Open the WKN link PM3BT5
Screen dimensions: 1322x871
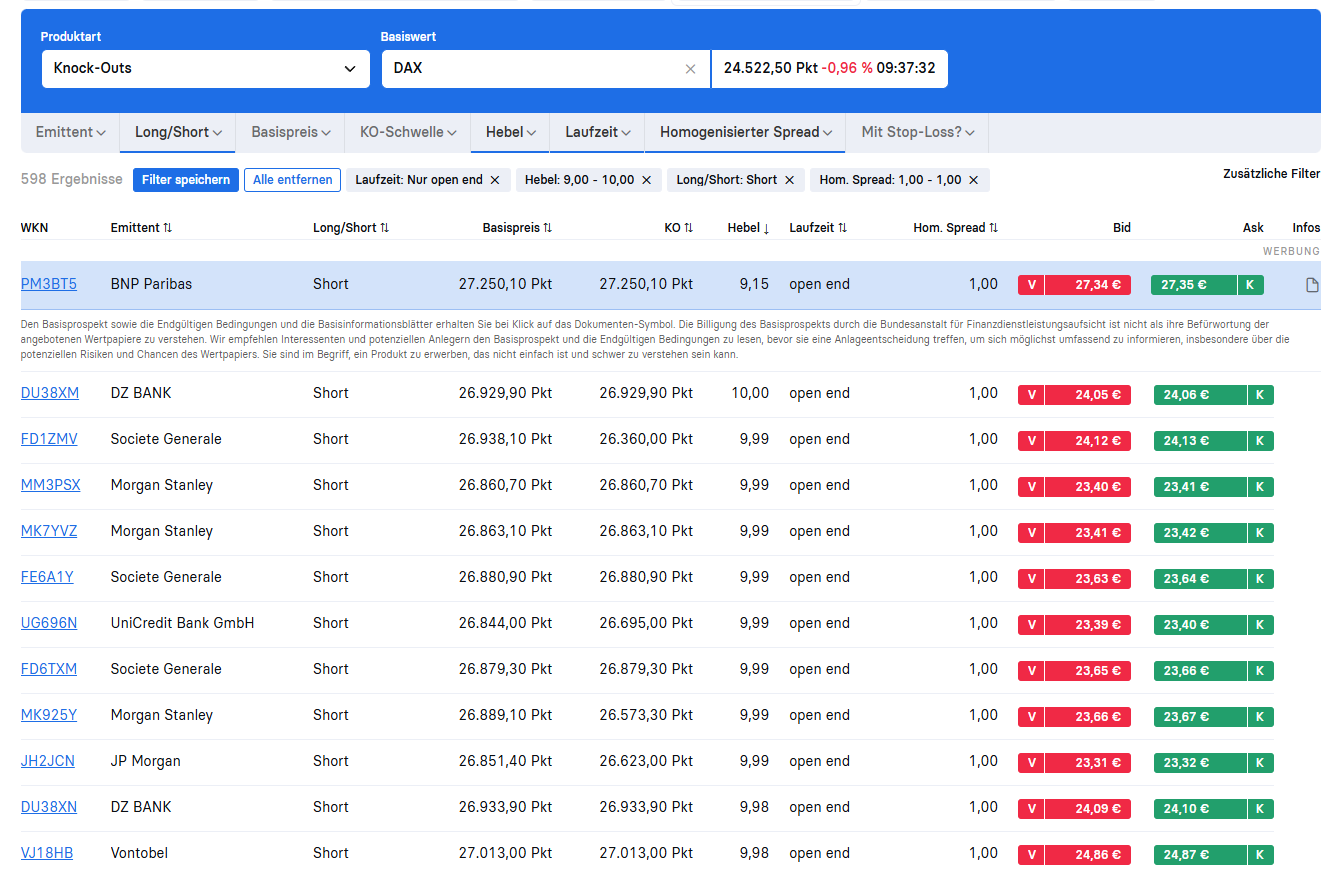click(49, 284)
